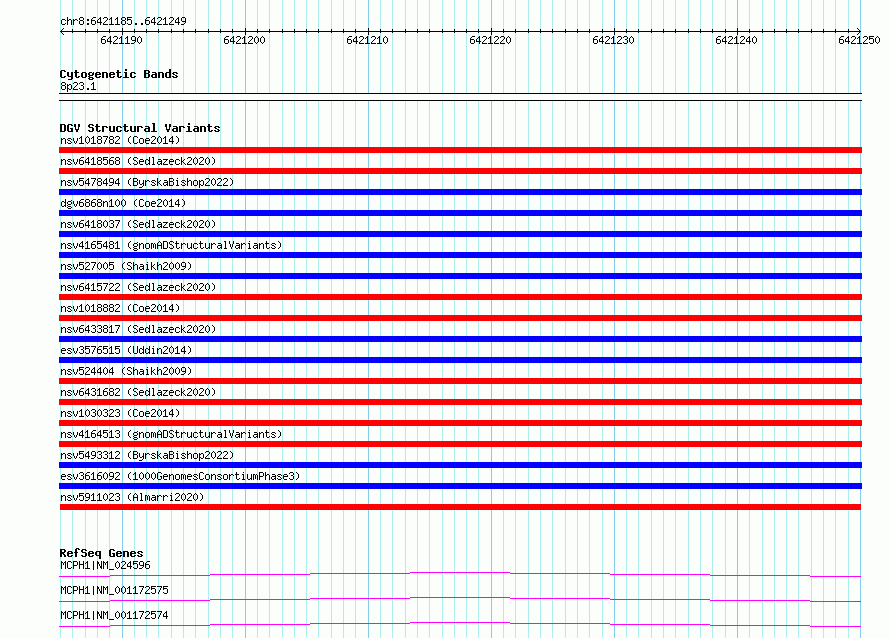Click the magenta line under MCPH1|NM_001172574
The image size is (890, 638).
(460, 624)
